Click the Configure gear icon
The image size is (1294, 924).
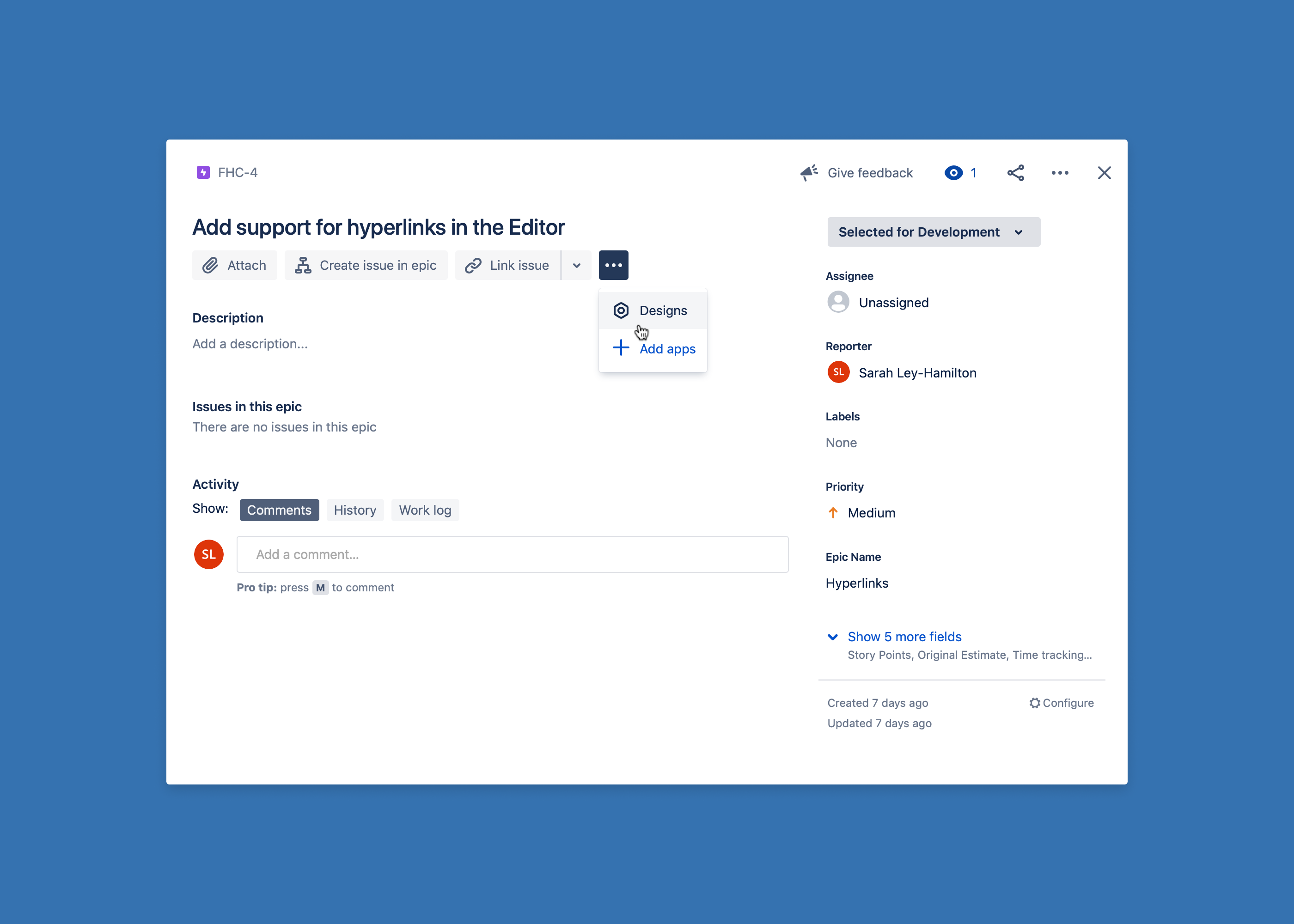(1035, 703)
